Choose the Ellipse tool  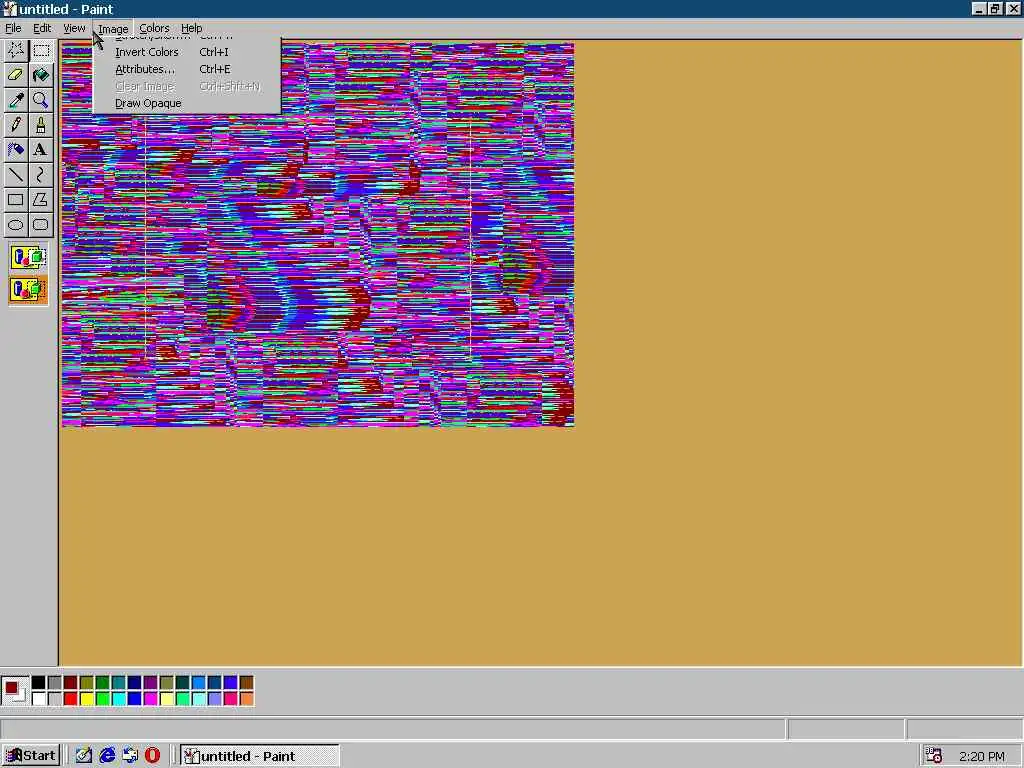click(x=16, y=225)
